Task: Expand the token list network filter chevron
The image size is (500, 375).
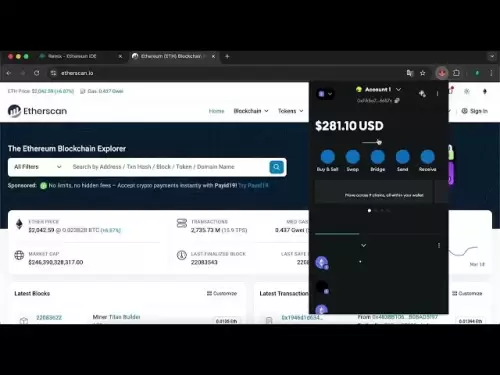Action: [364, 246]
